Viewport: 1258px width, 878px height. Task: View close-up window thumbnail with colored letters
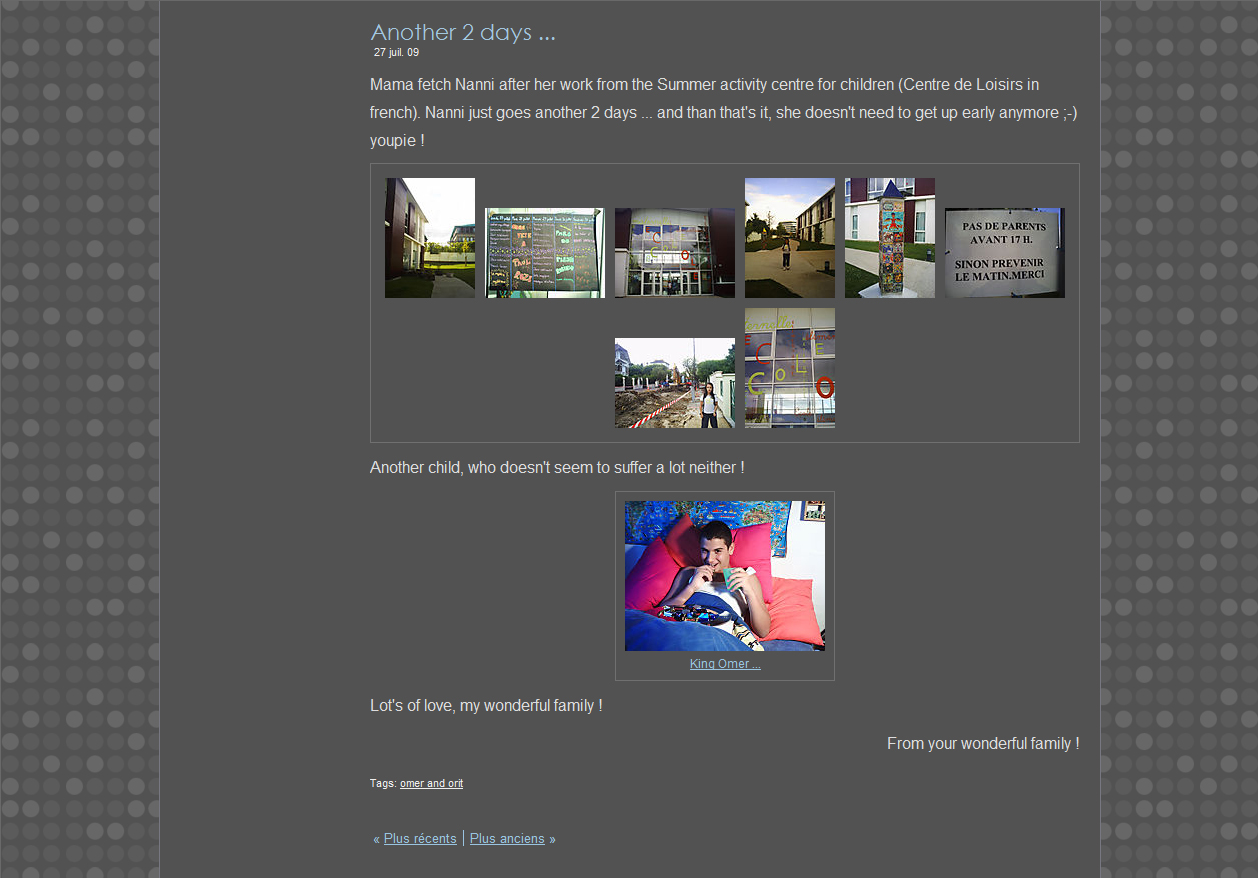(790, 368)
